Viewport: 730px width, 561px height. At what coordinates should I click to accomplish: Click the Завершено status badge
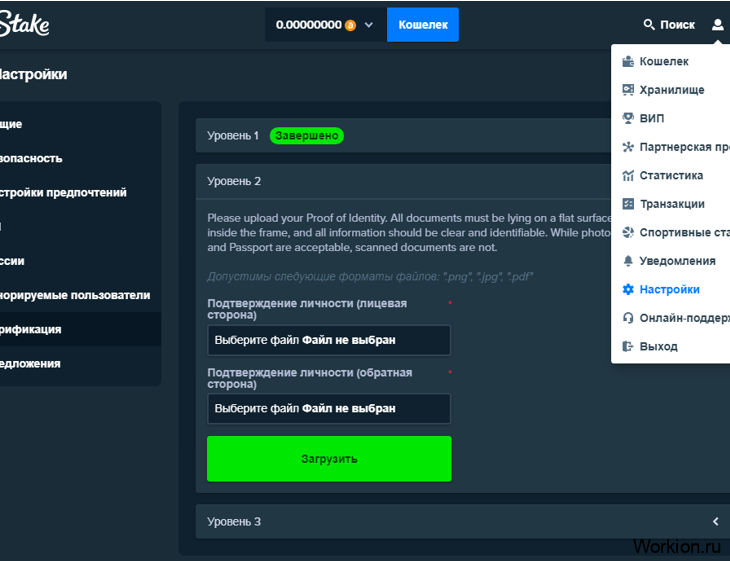(x=307, y=135)
